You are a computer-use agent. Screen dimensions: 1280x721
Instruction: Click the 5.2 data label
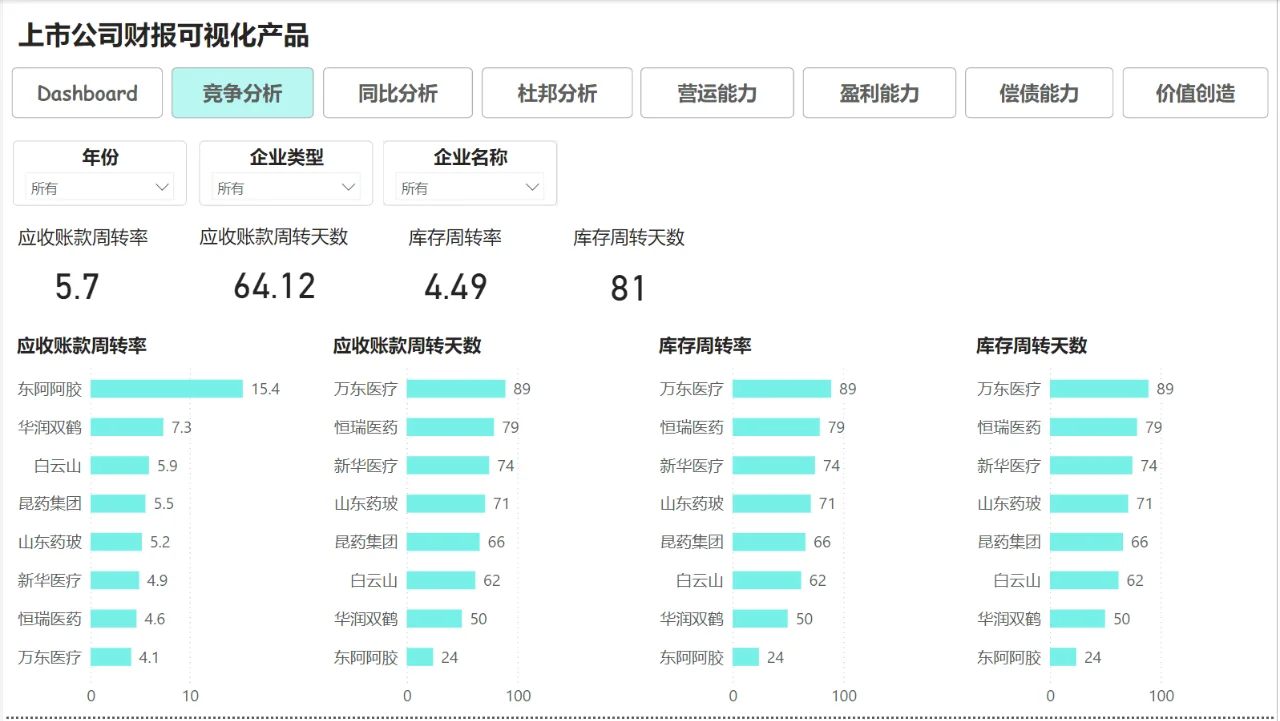tap(160, 542)
